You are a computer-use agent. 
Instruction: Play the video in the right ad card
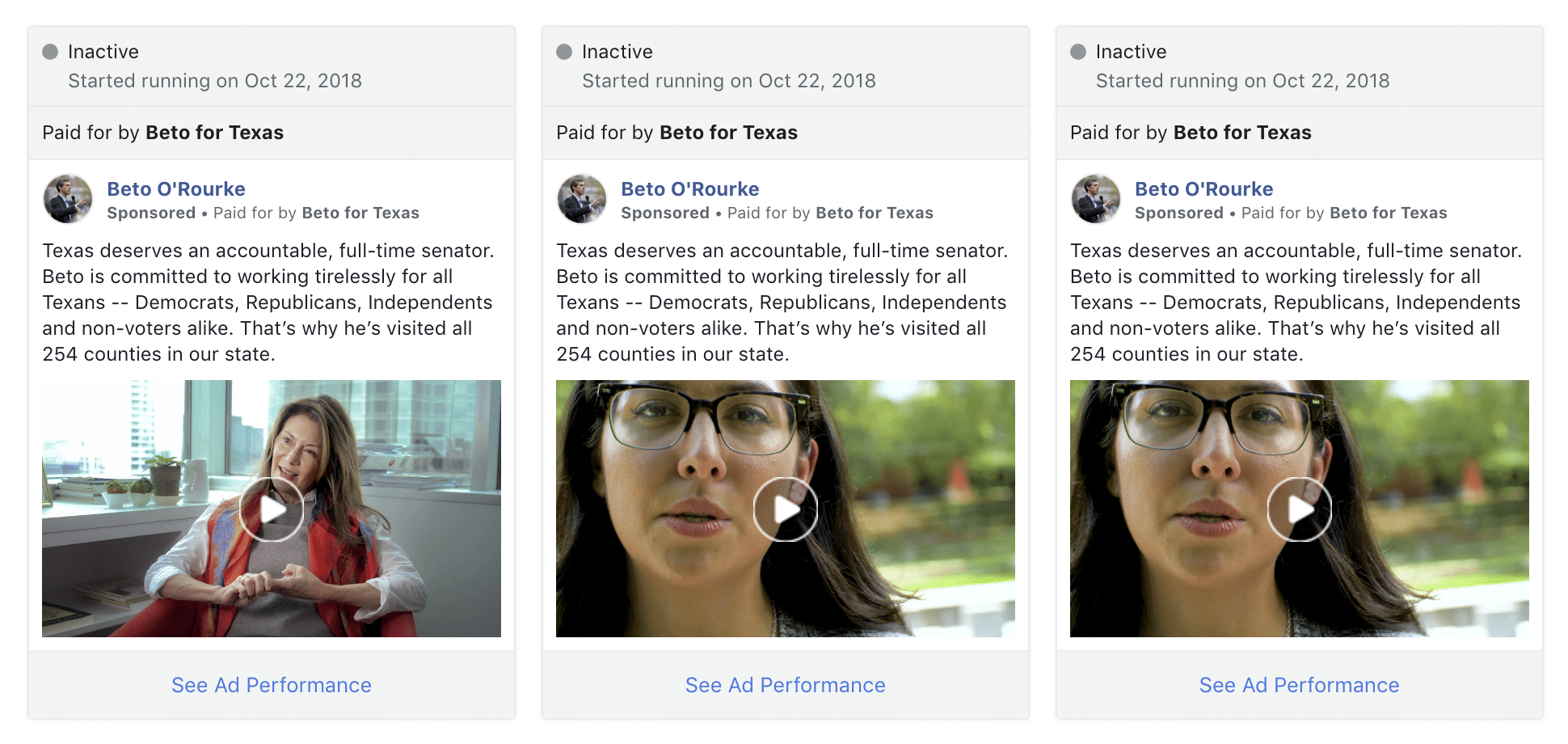click(1300, 509)
